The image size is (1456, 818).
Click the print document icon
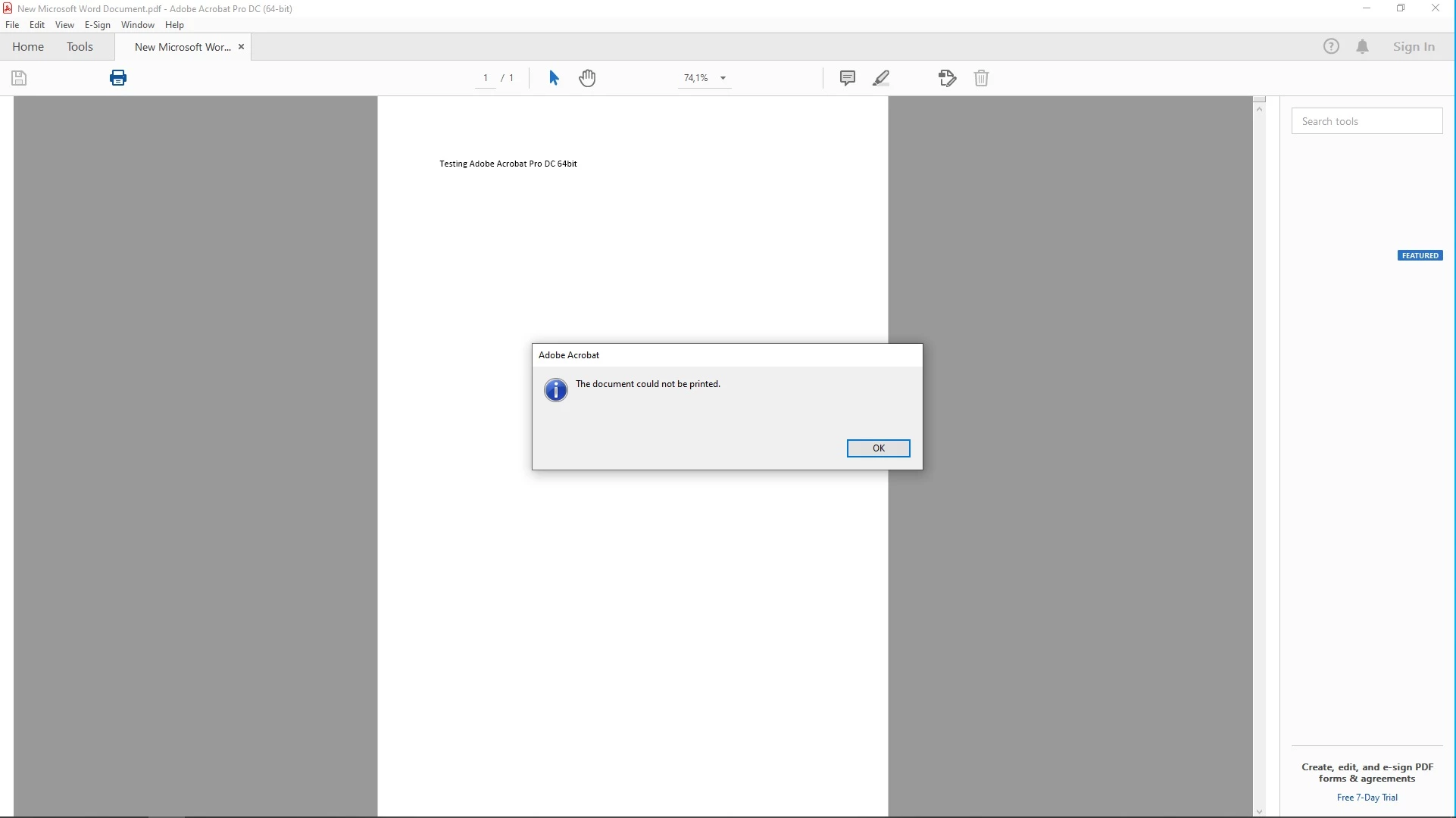click(118, 78)
